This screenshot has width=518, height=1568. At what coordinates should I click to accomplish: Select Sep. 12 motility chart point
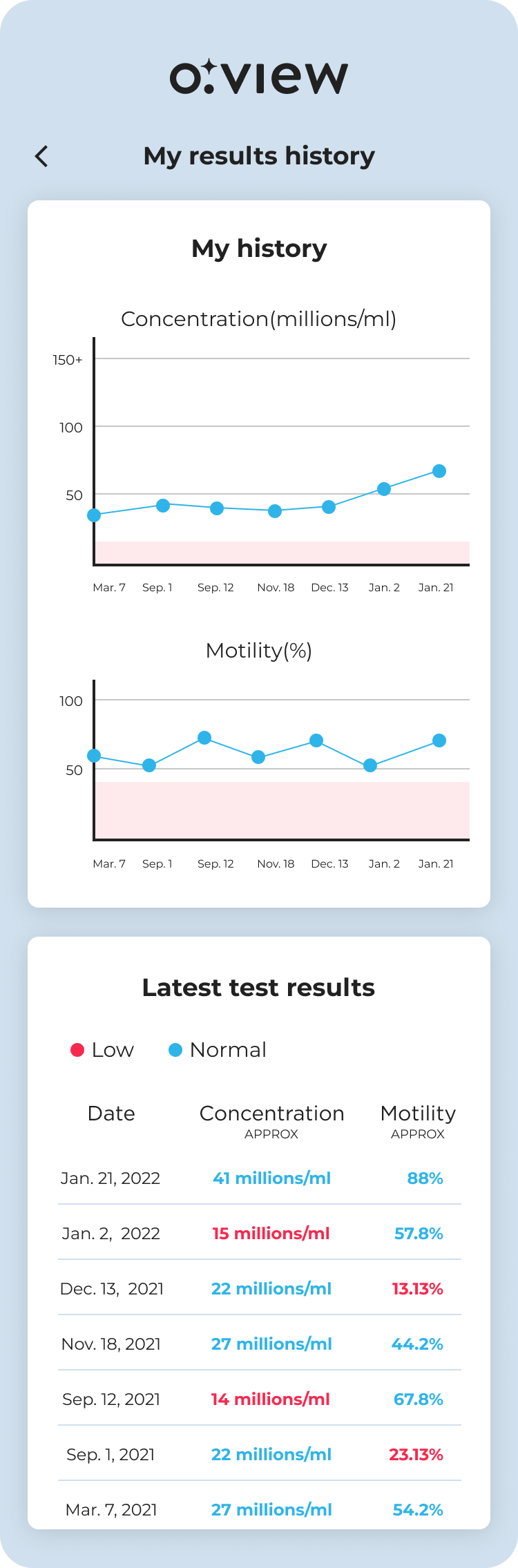(204, 738)
